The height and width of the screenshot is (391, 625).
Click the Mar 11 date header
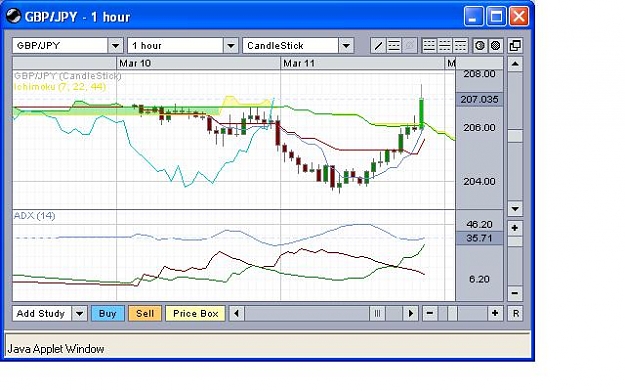[299, 63]
